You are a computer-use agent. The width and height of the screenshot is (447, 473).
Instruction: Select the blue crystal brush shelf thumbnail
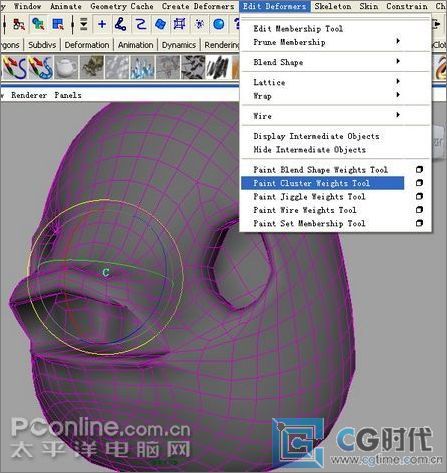[x=142, y=67]
